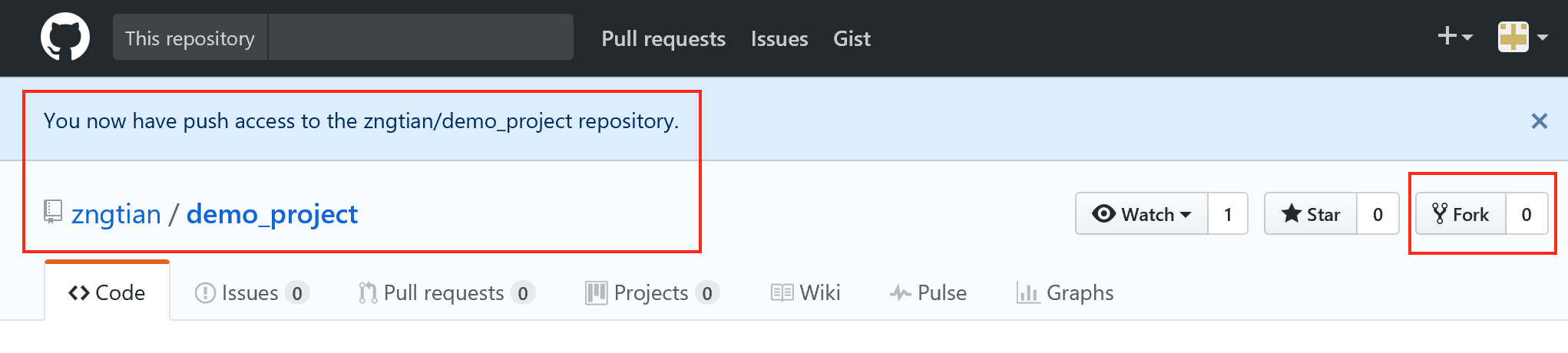Open the plus create-new dropdown
Image resolution: width=1568 pixels, height=353 pixels.
[1454, 36]
